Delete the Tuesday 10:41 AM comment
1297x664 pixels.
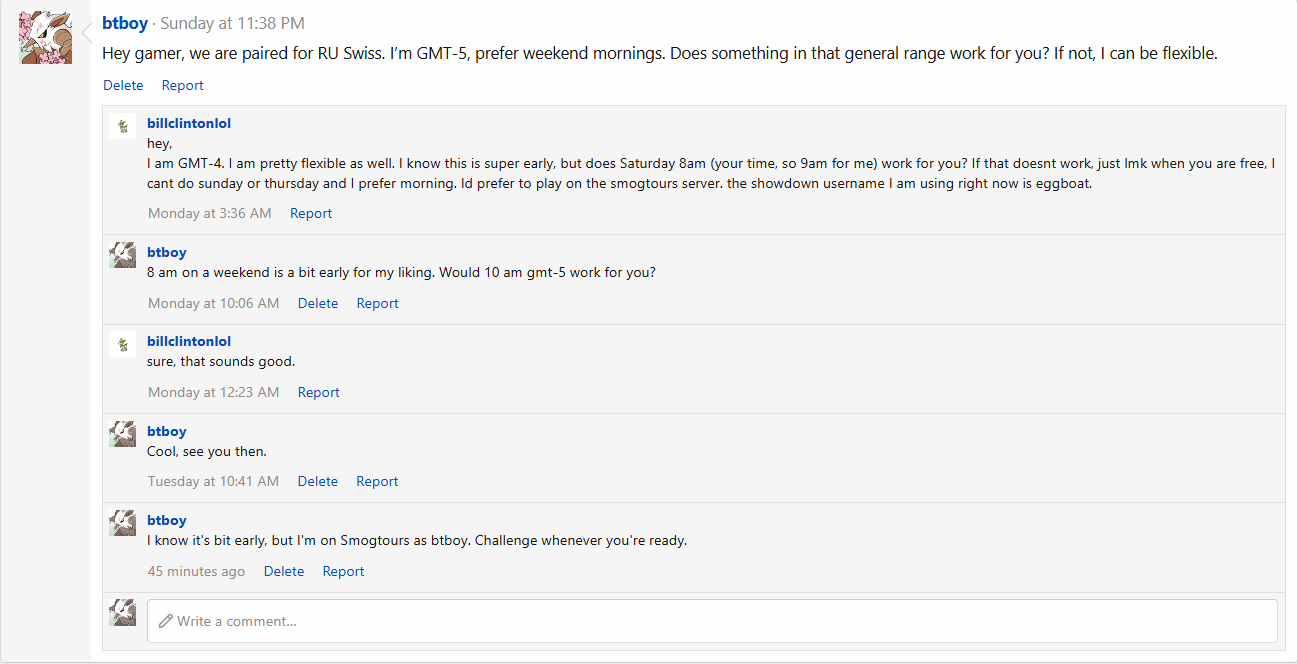(318, 481)
